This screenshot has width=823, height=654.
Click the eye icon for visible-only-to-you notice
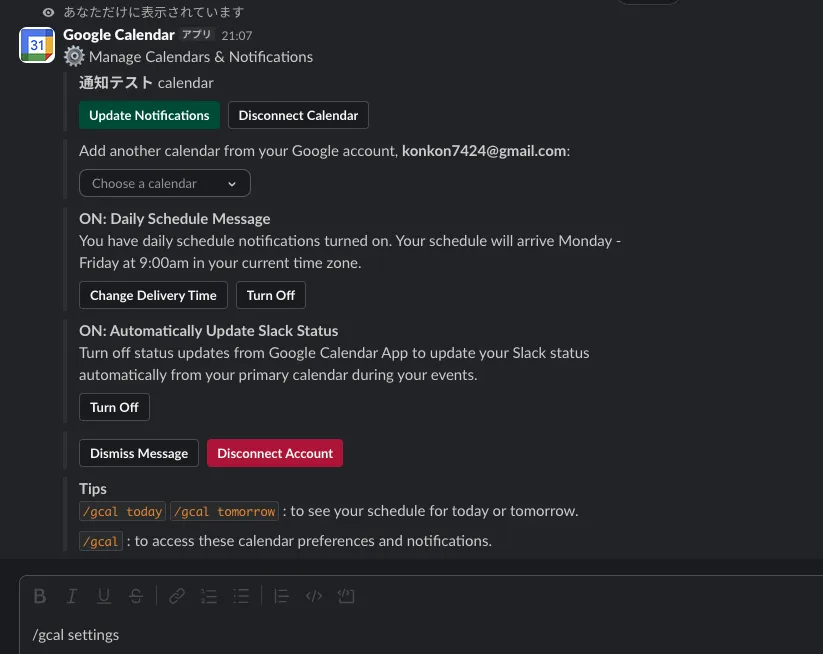pyautogui.click(x=48, y=12)
